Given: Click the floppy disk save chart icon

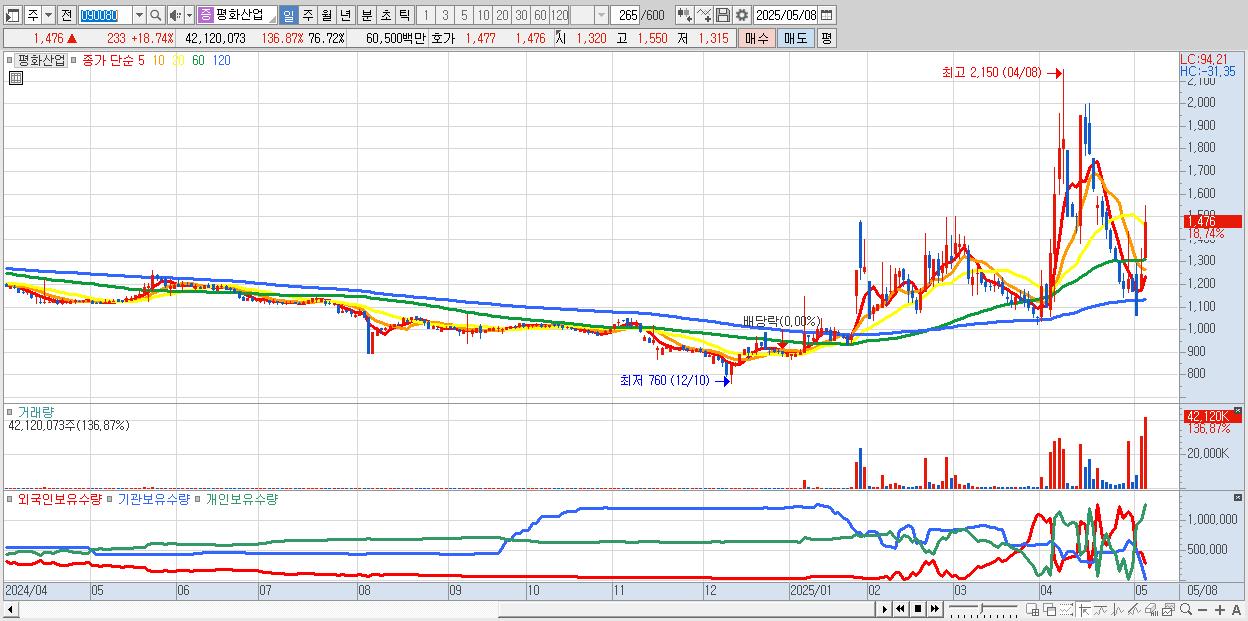Looking at the screenshot, I should click(723, 15).
